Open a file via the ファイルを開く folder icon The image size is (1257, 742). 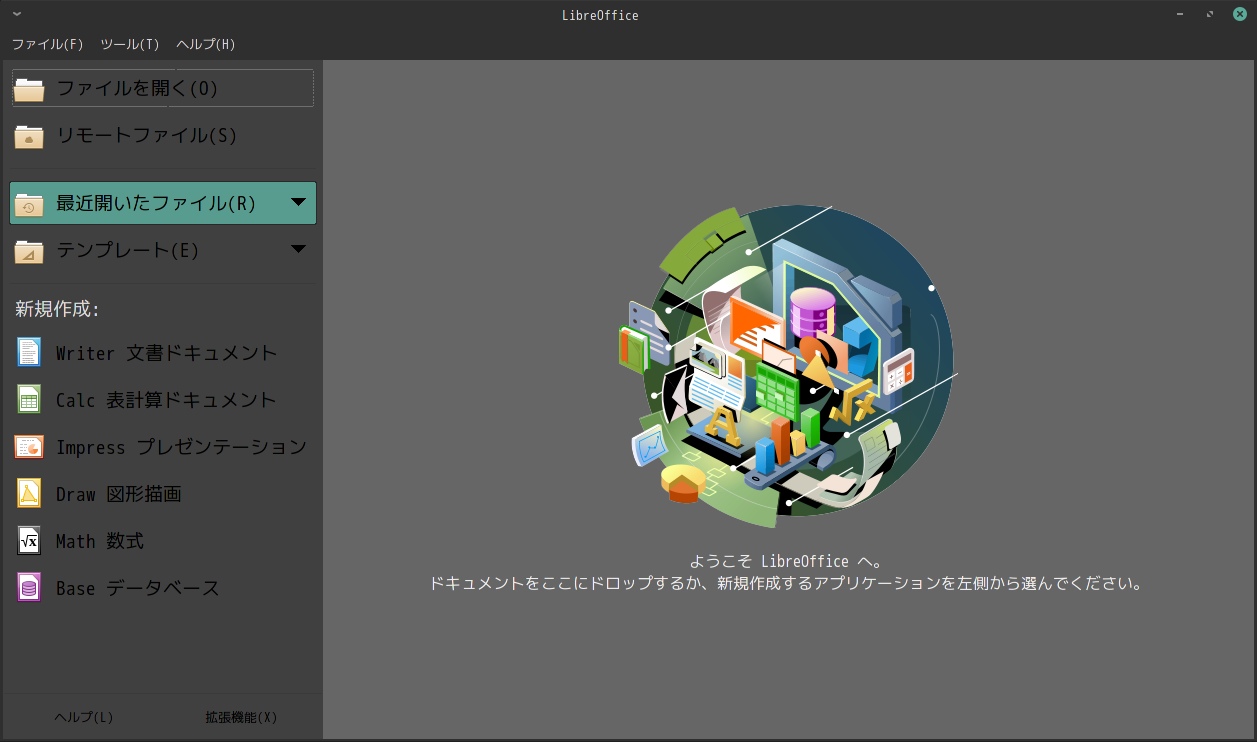29,89
